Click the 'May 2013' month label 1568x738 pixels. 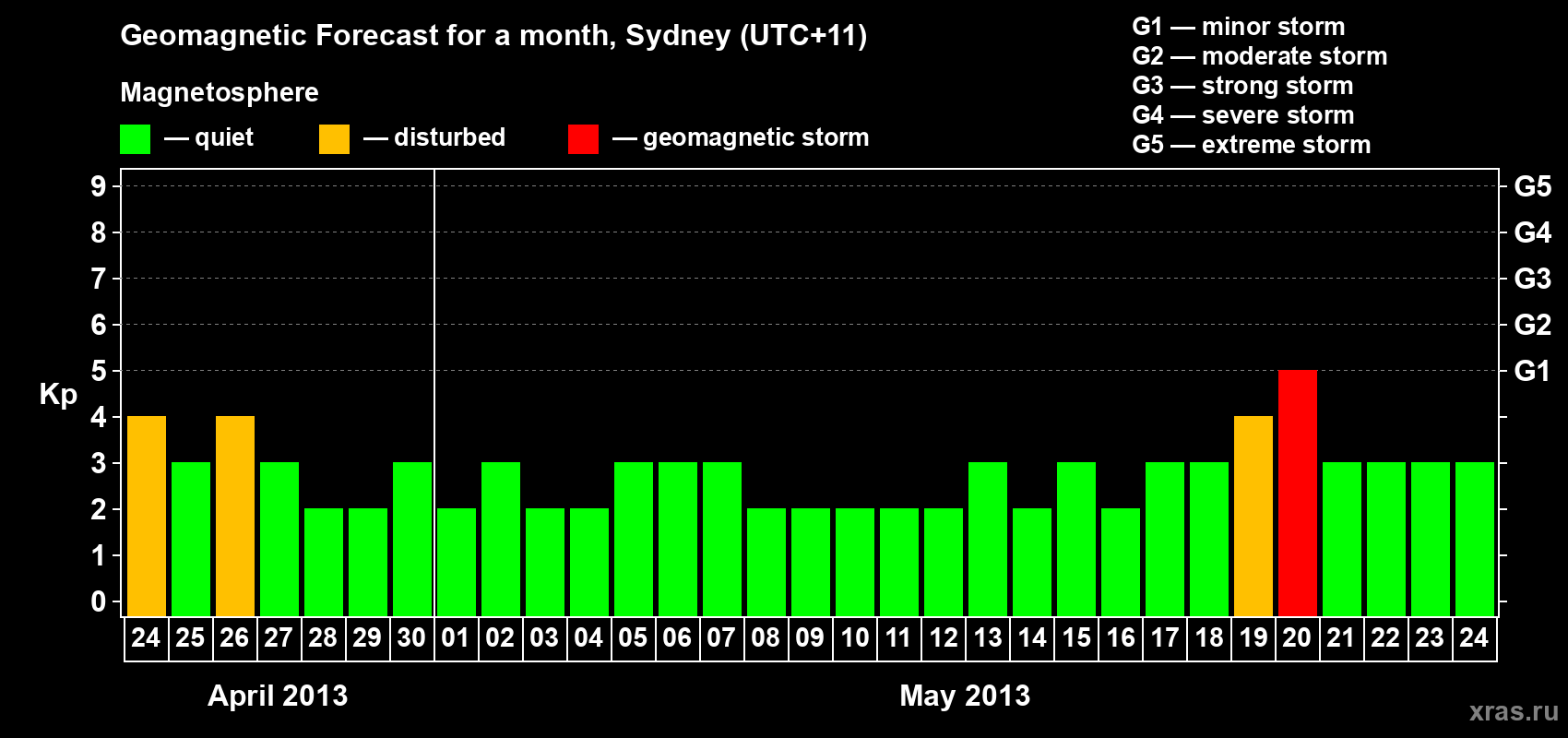[965, 696]
